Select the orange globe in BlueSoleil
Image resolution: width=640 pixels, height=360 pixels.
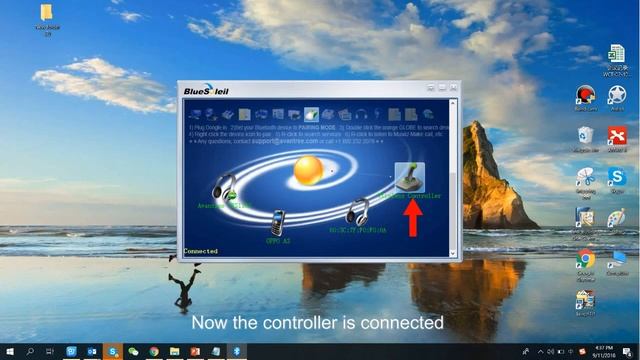[309, 170]
